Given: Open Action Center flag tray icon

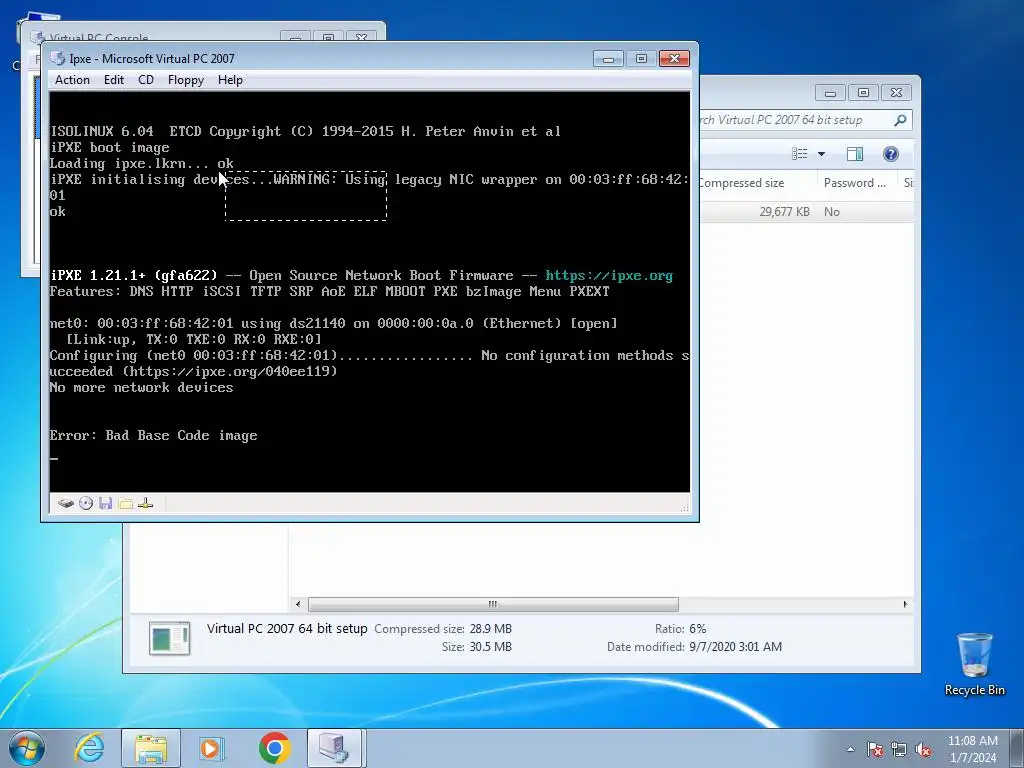Looking at the screenshot, I should coord(875,750).
